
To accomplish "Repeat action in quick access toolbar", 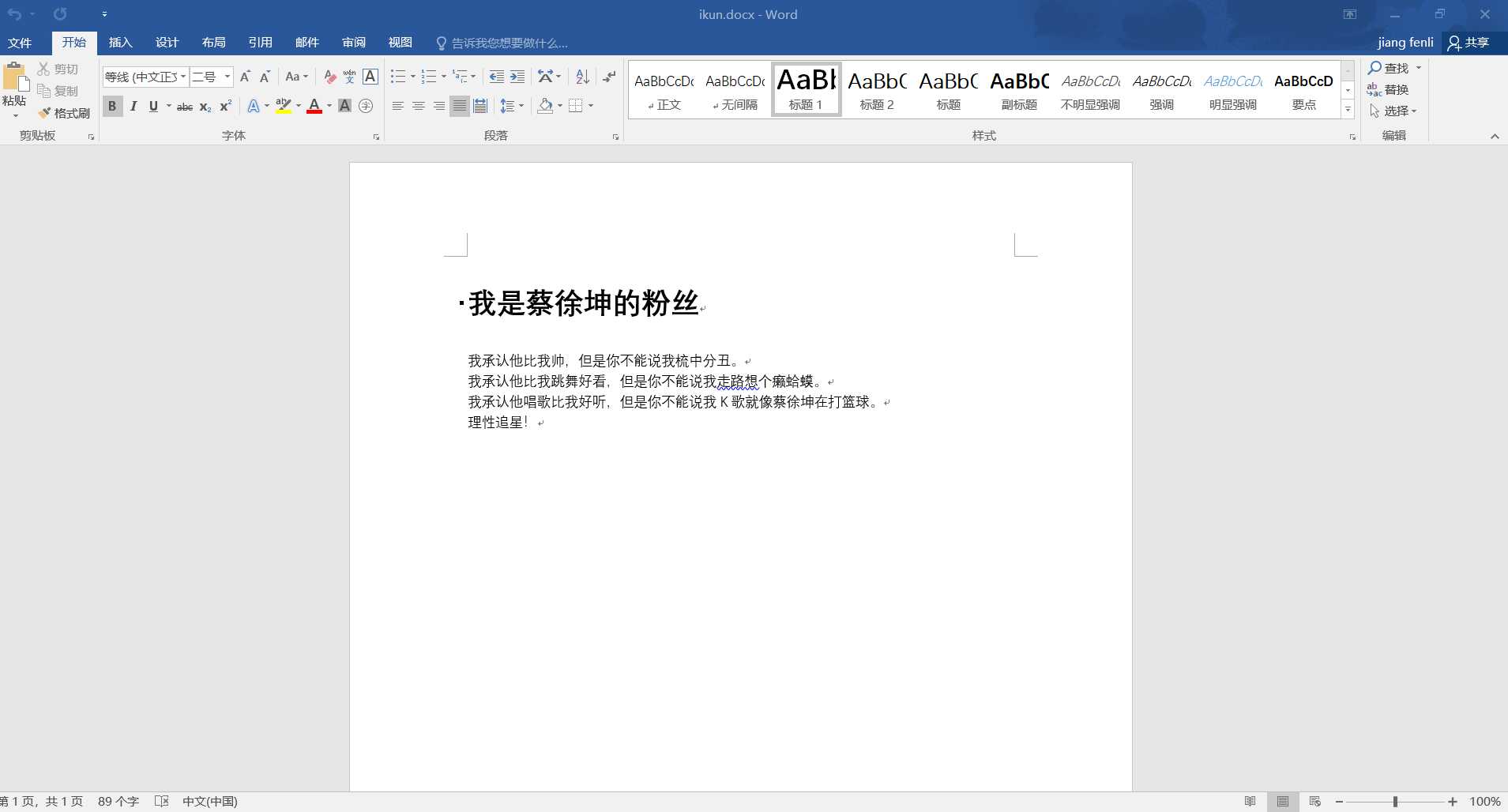I will pos(60,14).
